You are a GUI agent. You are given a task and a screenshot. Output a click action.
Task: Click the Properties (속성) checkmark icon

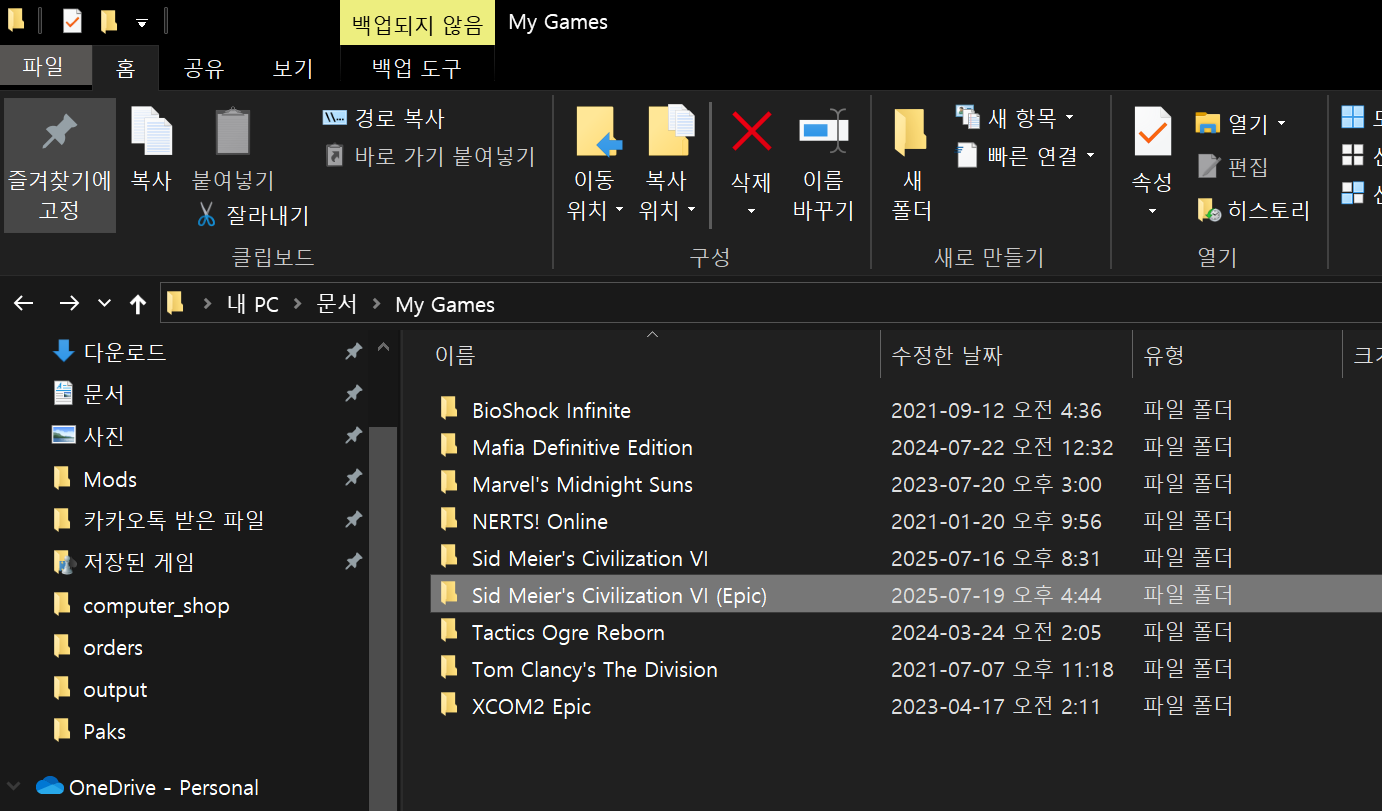coord(1152,132)
